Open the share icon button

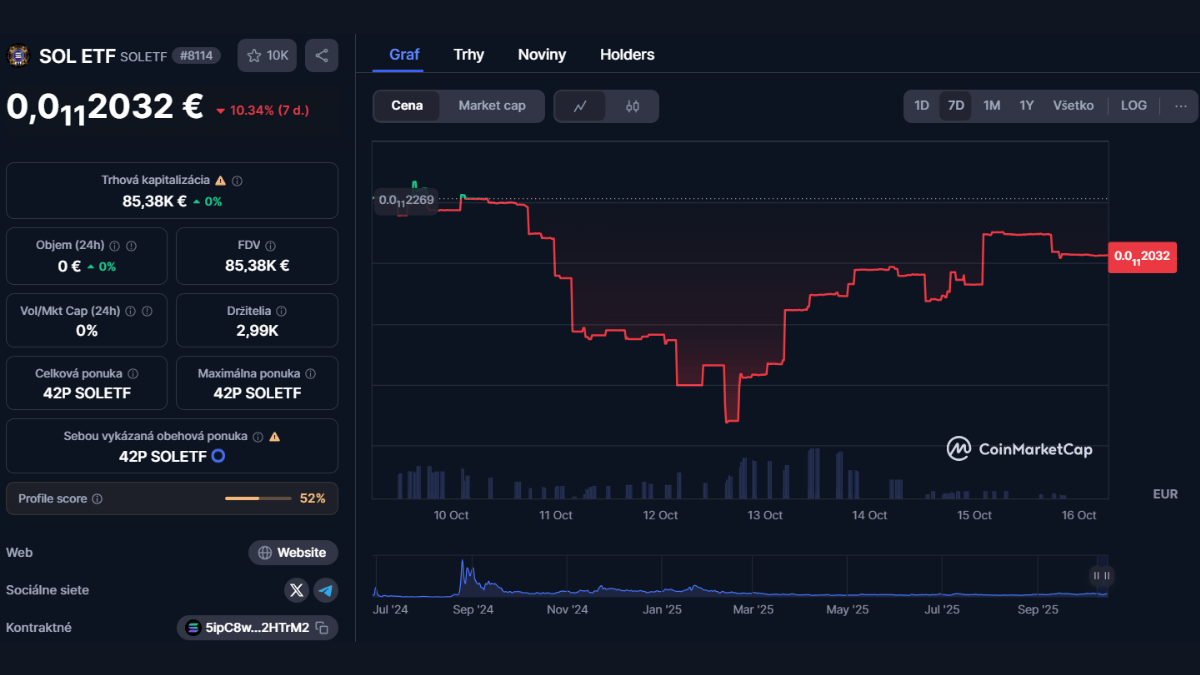[321, 56]
